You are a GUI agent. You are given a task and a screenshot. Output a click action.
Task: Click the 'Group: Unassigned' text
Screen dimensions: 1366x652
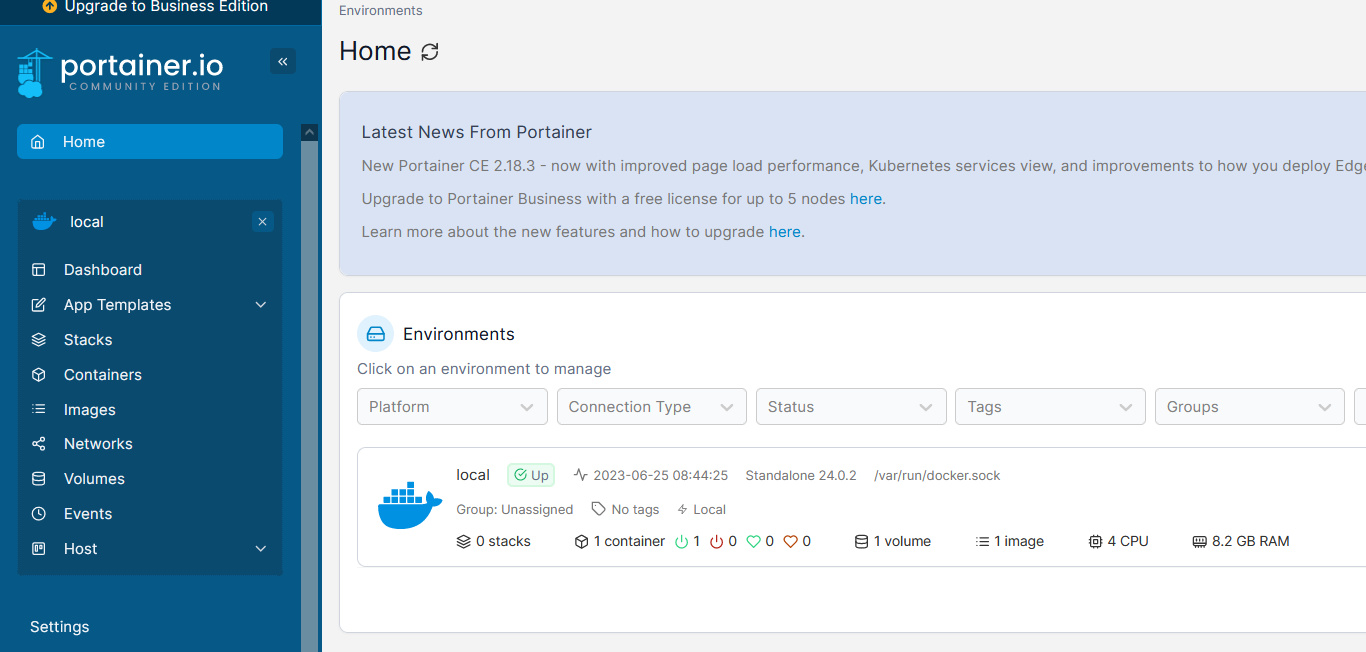(x=515, y=509)
